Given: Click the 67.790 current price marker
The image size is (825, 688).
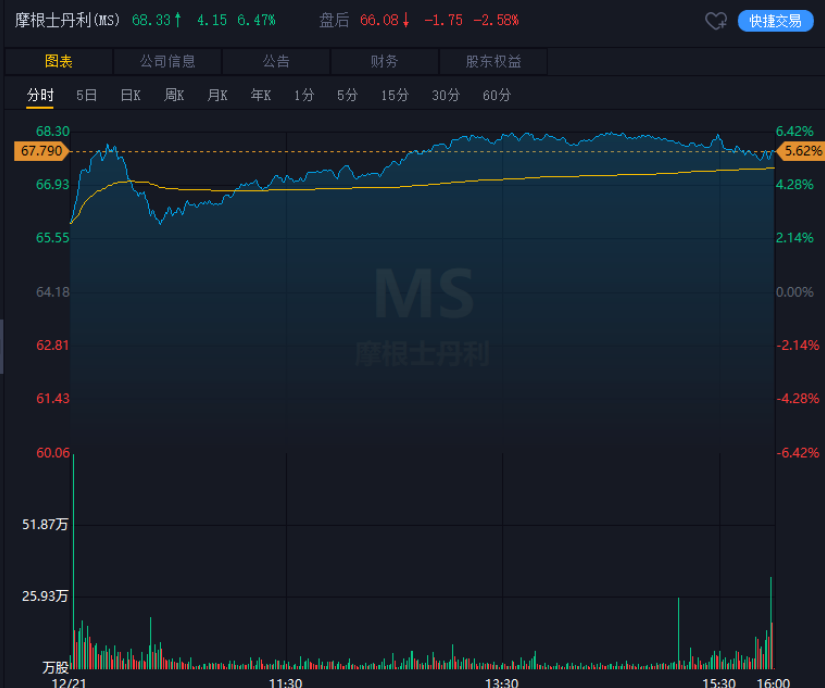Looking at the screenshot, I should 40,151.
